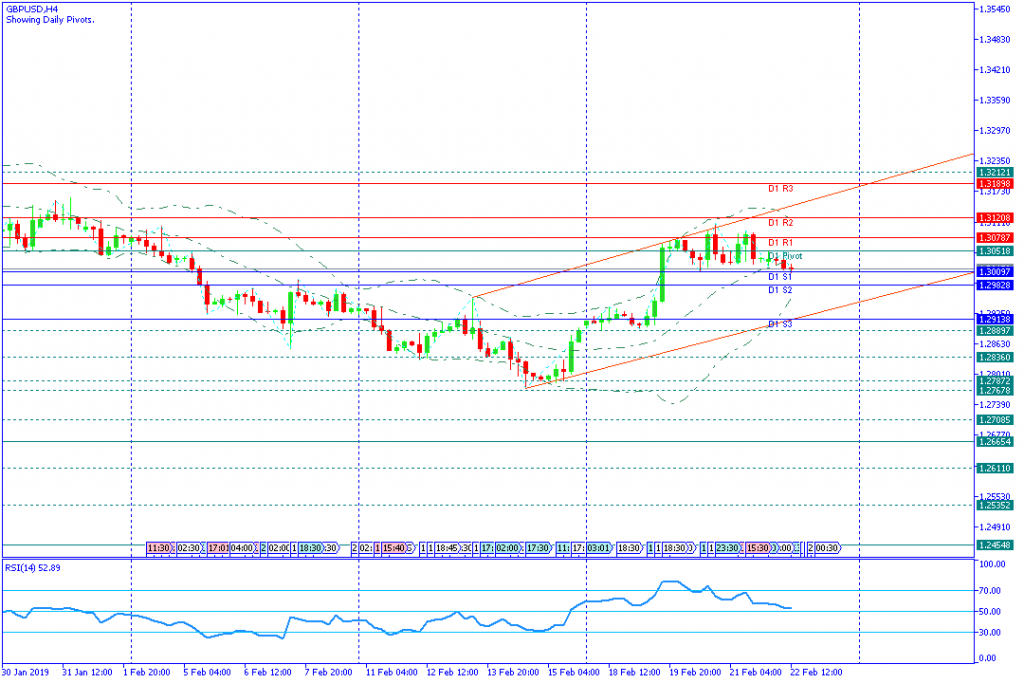Select the D1 S3 support label

coord(780,324)
